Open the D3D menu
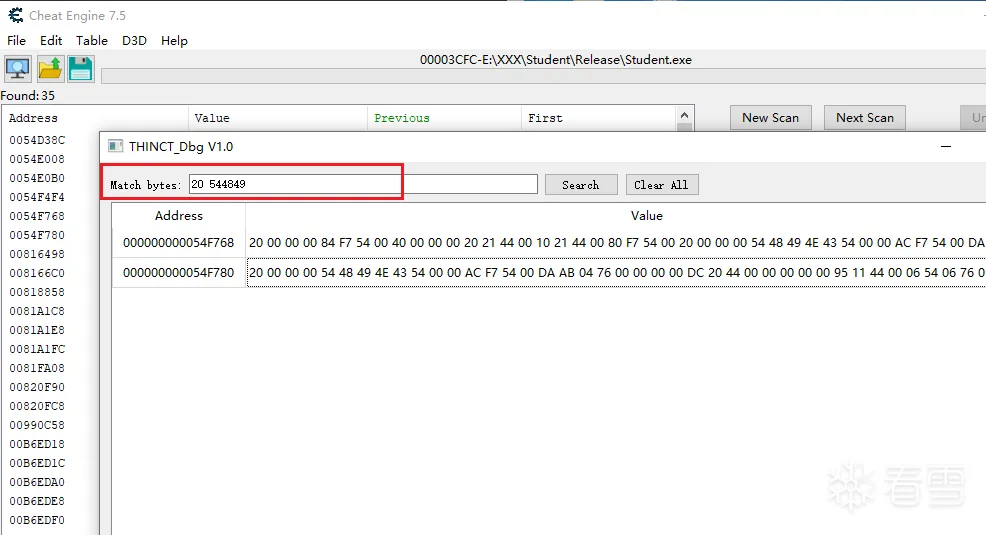 [x=134, y=41]
